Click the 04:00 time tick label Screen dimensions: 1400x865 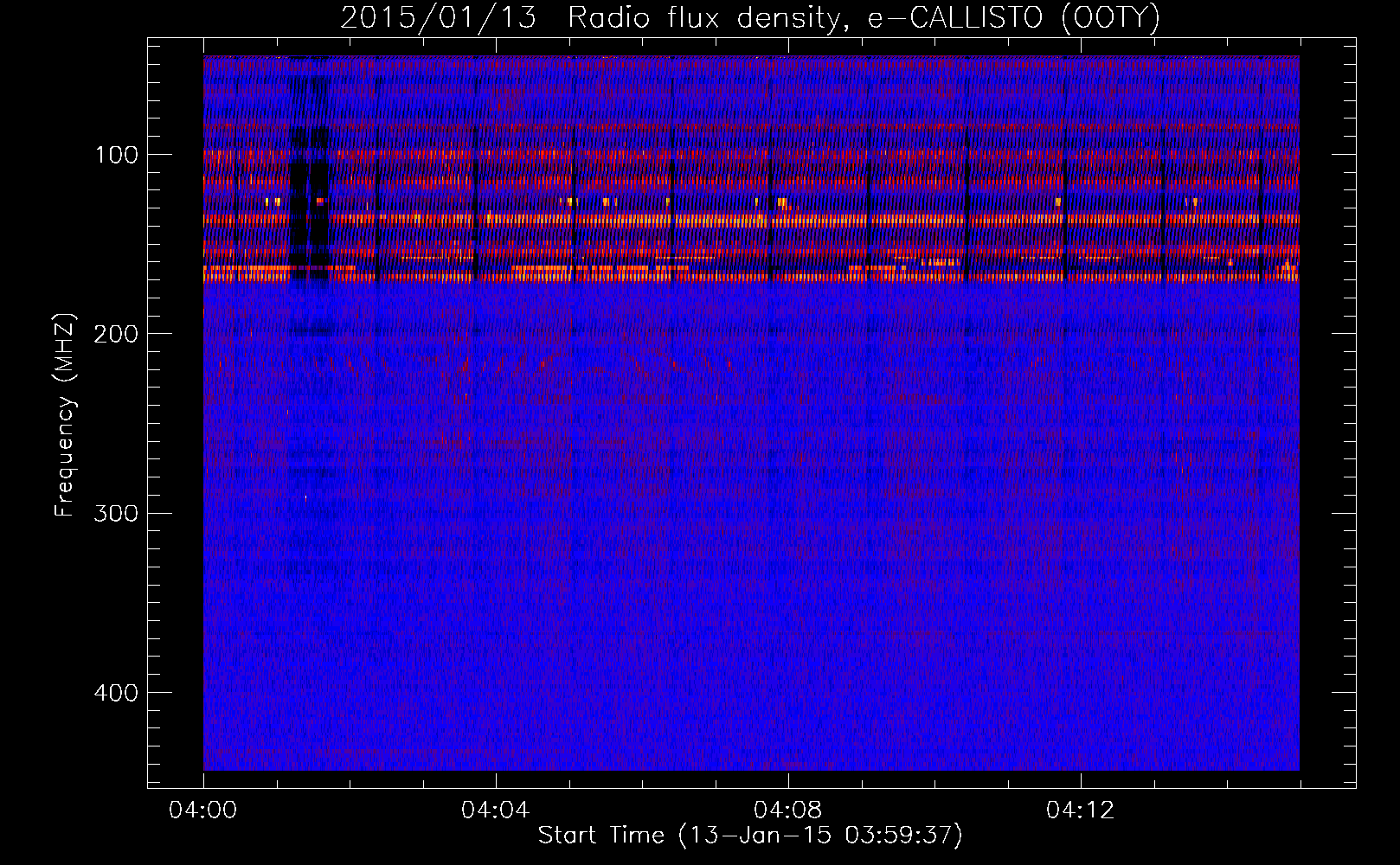point(203,811)
